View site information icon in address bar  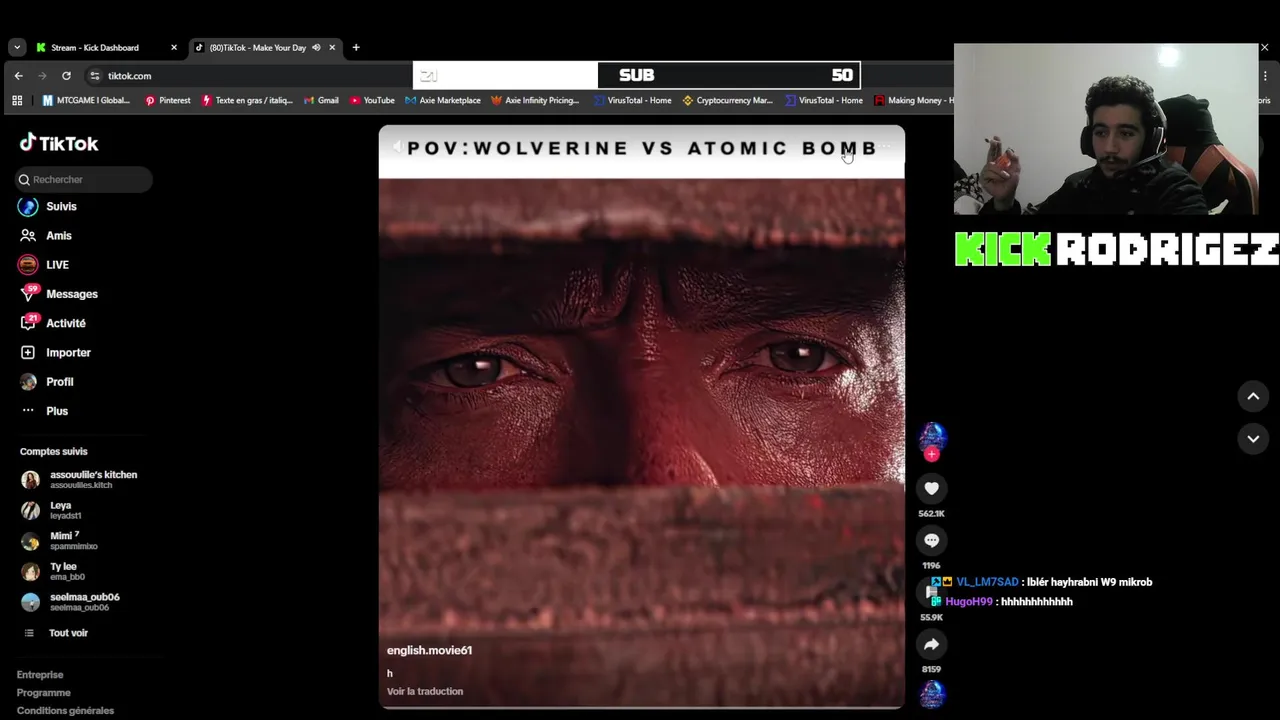tap(94, 76)
